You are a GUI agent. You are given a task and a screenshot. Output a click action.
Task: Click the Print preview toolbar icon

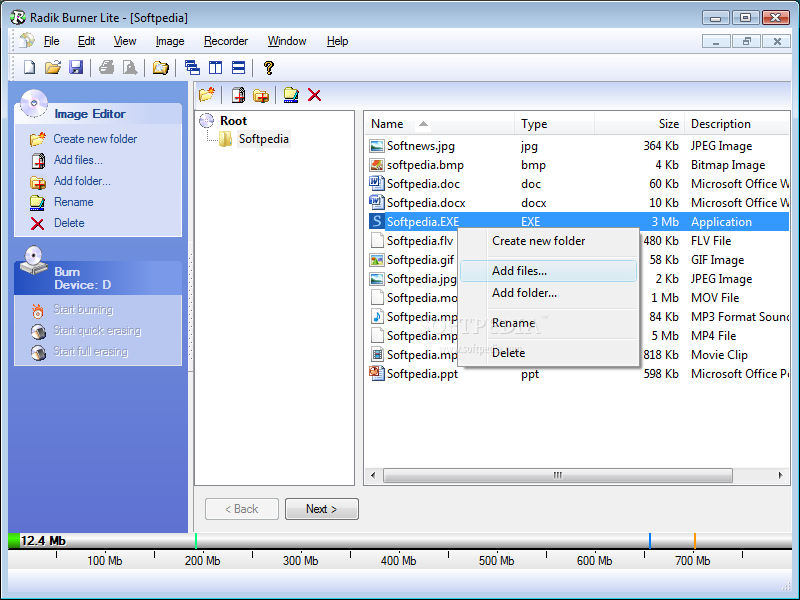coord(130,67)
